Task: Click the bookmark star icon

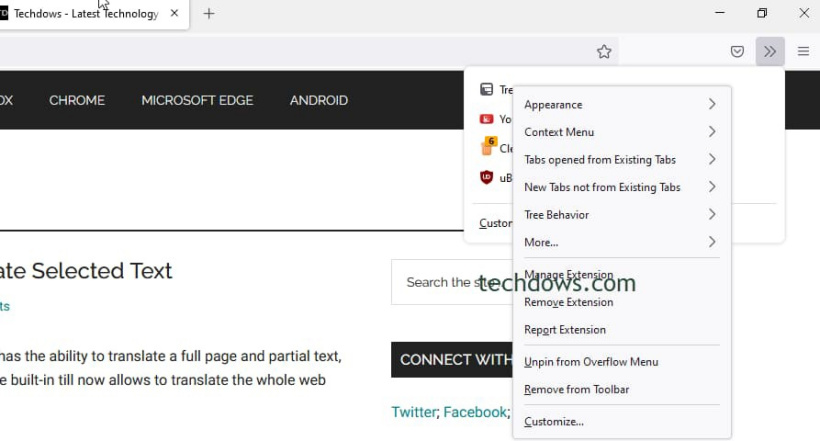Action: (x=604, y=51)
